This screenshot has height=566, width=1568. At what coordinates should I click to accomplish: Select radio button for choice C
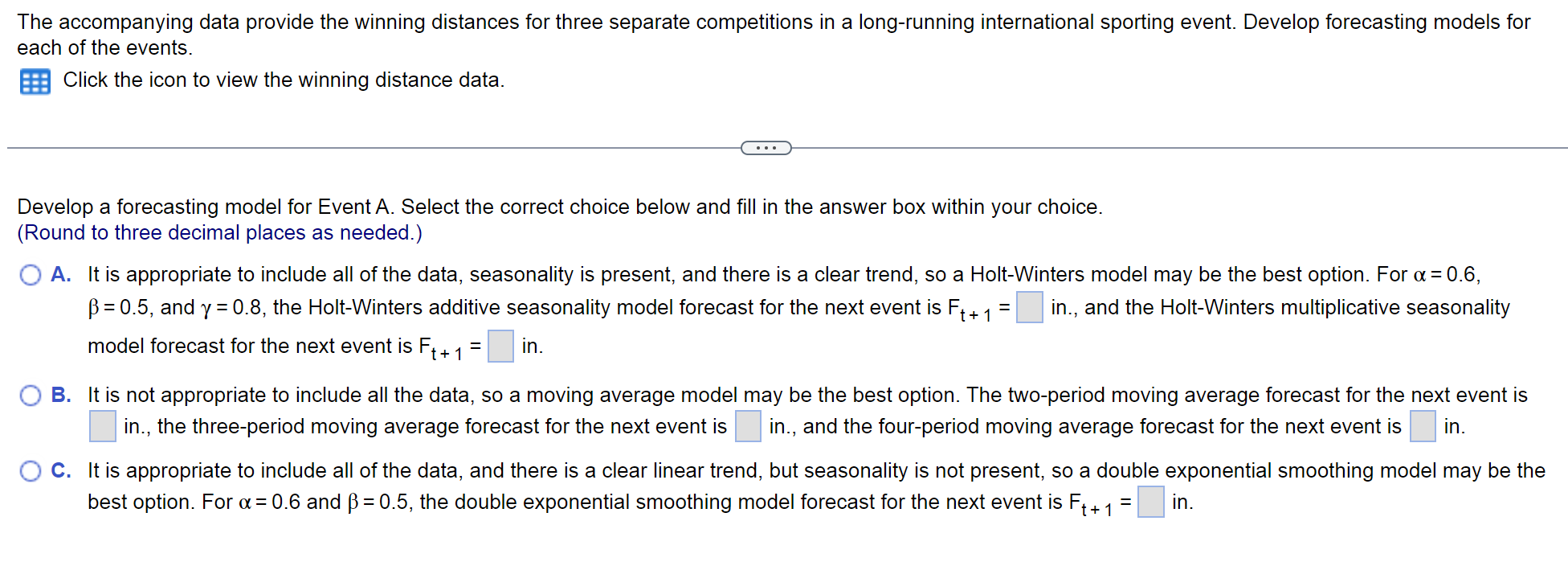pyautogui.click(x=30, y=471)
